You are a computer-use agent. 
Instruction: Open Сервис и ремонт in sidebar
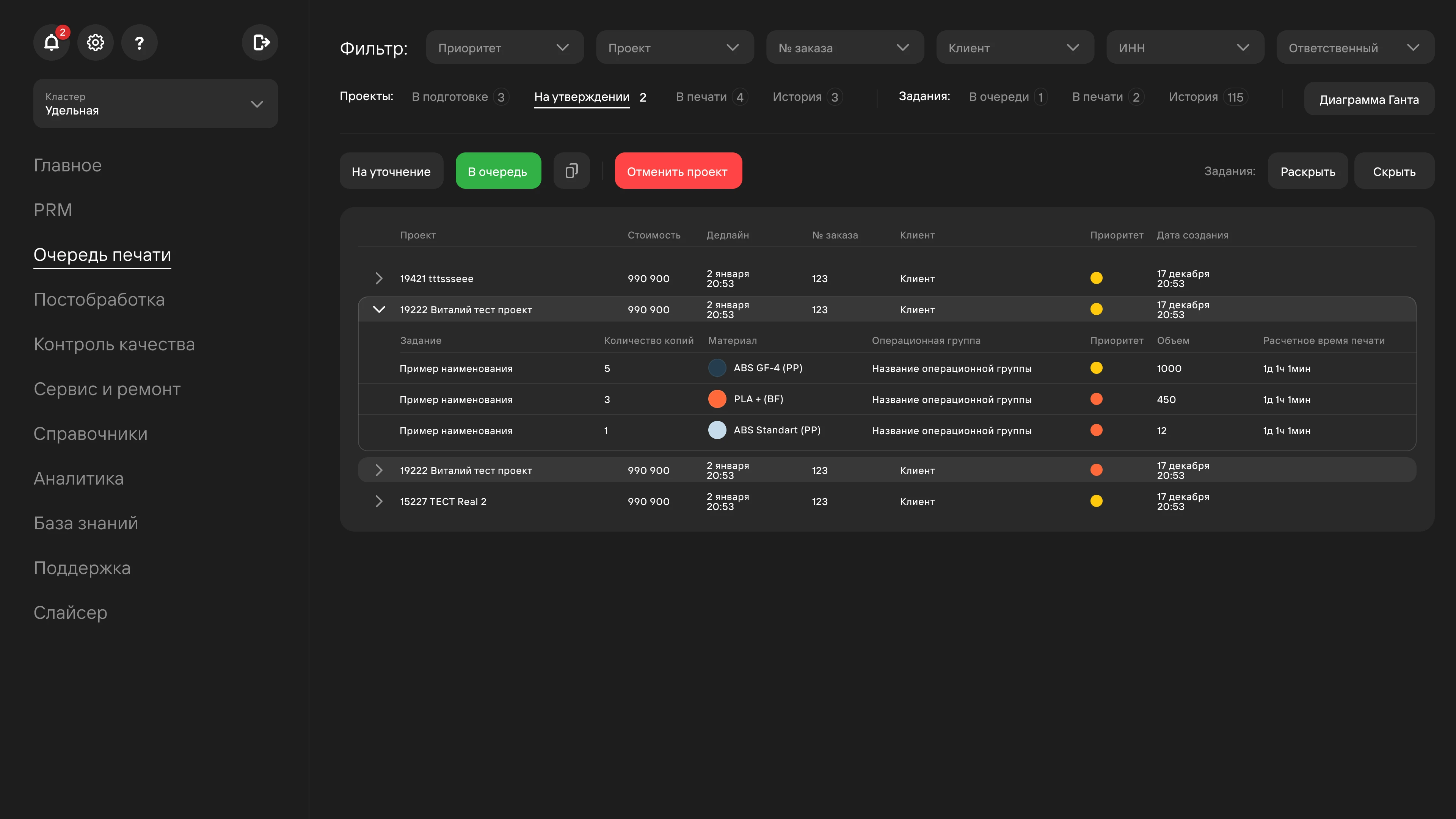pos(107,389)
